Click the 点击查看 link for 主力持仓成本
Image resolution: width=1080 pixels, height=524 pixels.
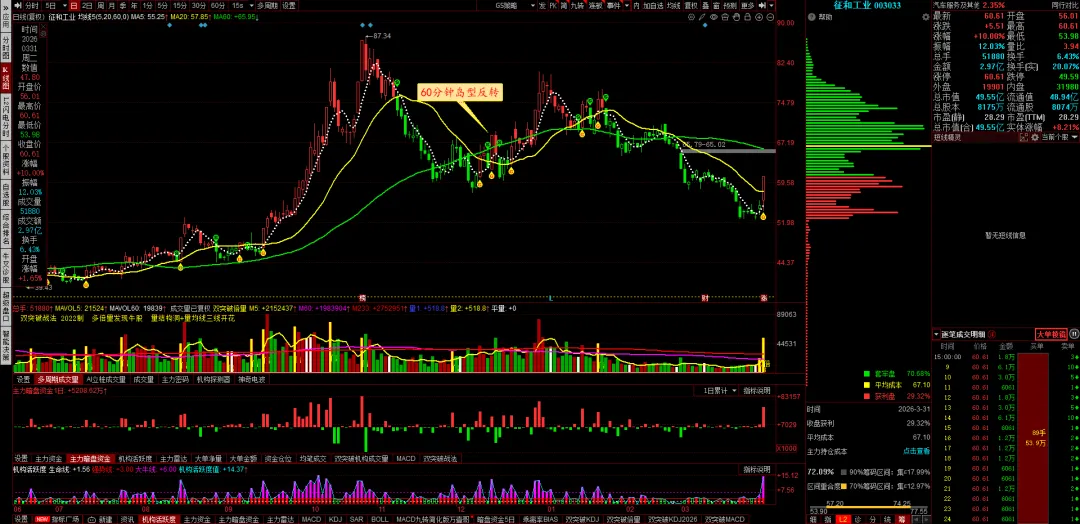click(916, 452)
